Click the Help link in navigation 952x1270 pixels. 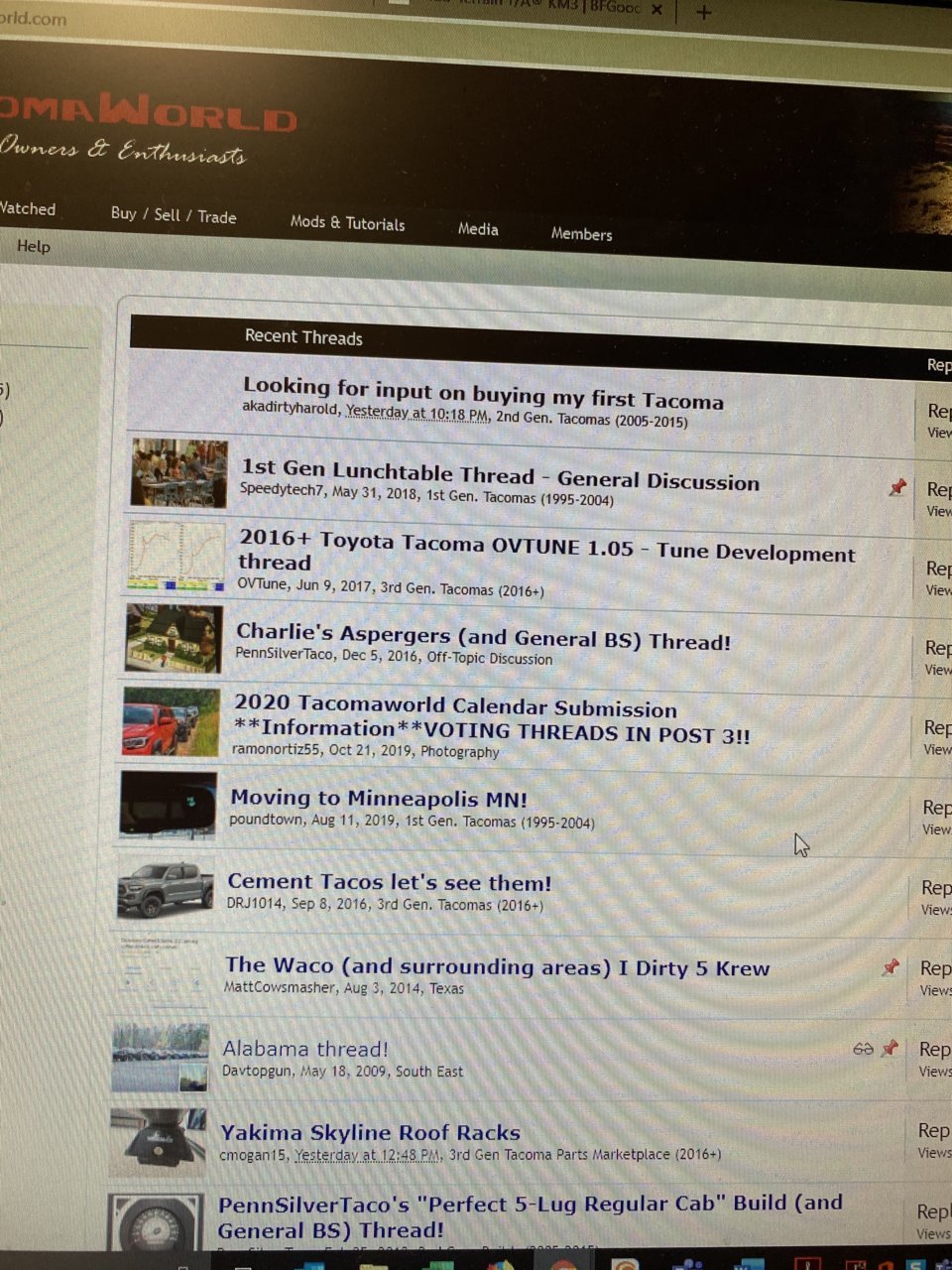[x=33, y=246]
